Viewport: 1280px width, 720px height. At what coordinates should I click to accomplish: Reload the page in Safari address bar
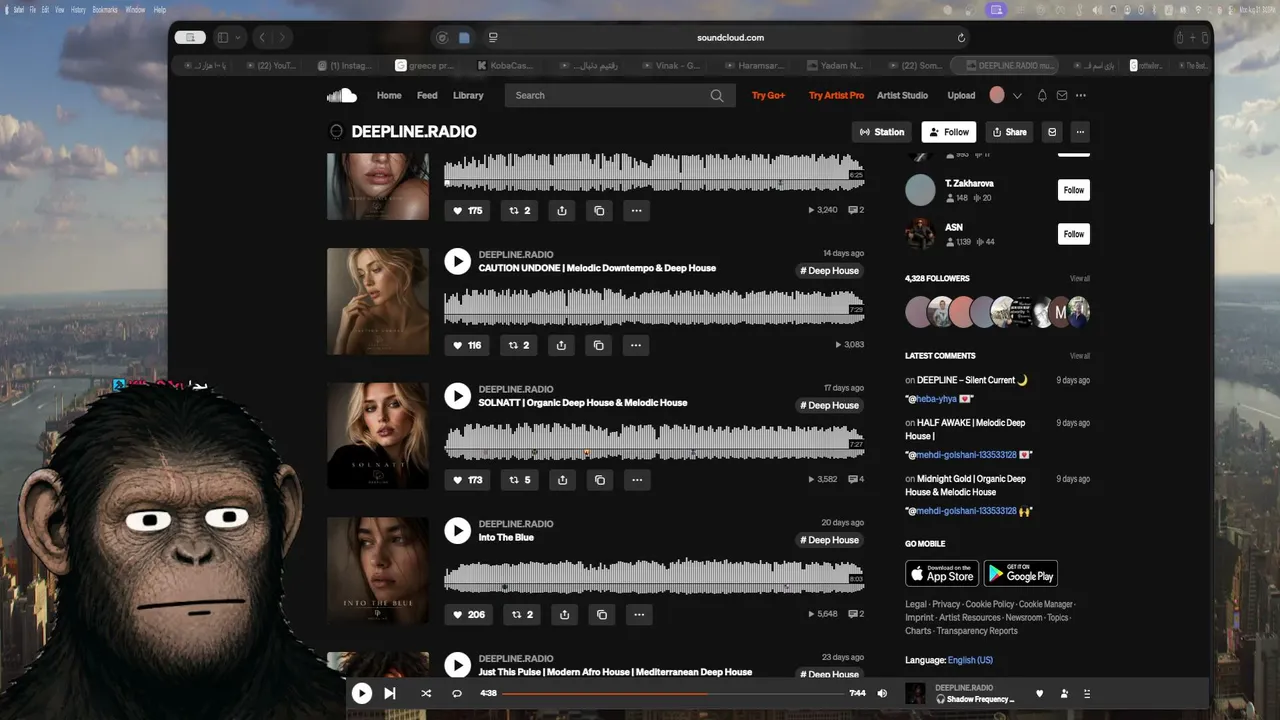click(961, 38)
